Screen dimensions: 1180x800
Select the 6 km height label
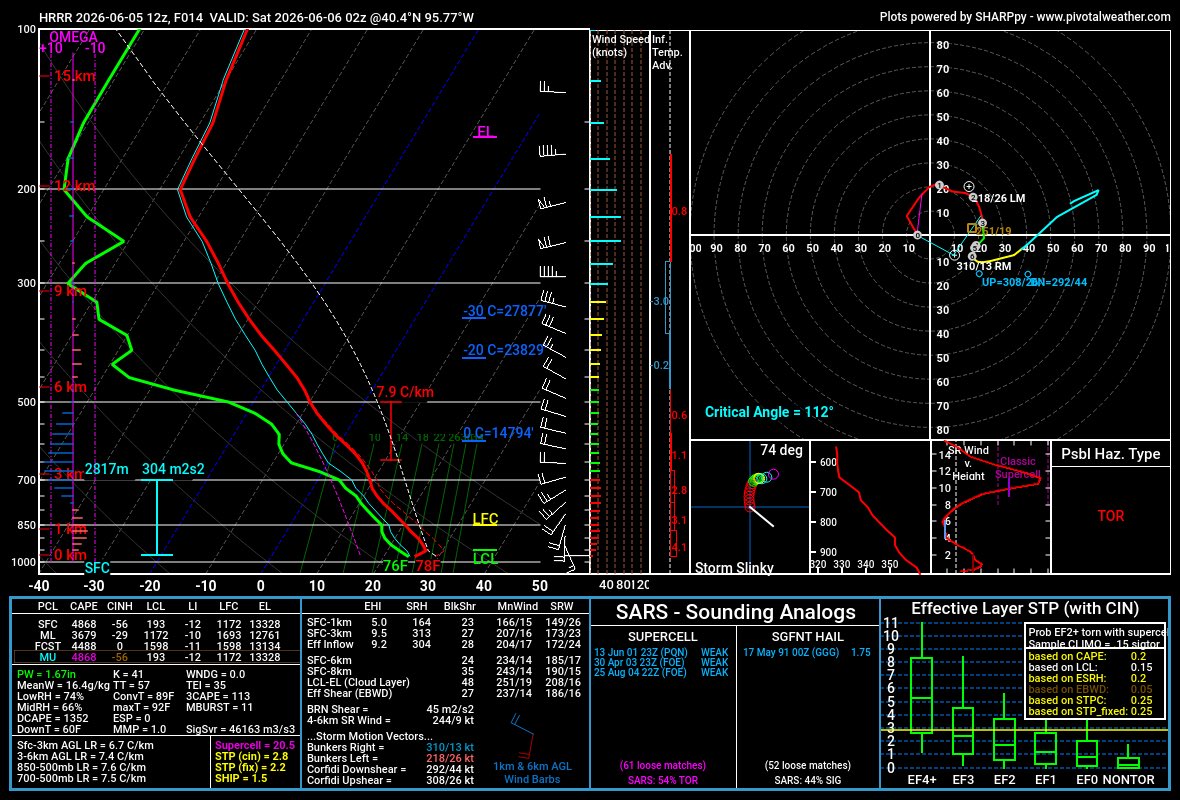pyautogui.click(x=68, y=388)
